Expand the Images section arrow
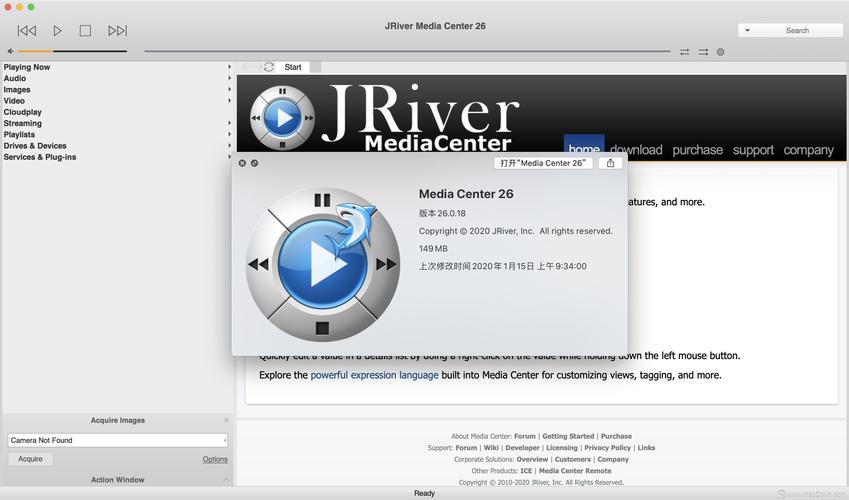Viewport: 849px width, 500px height. pyautogui.click(x=230, y=89)
